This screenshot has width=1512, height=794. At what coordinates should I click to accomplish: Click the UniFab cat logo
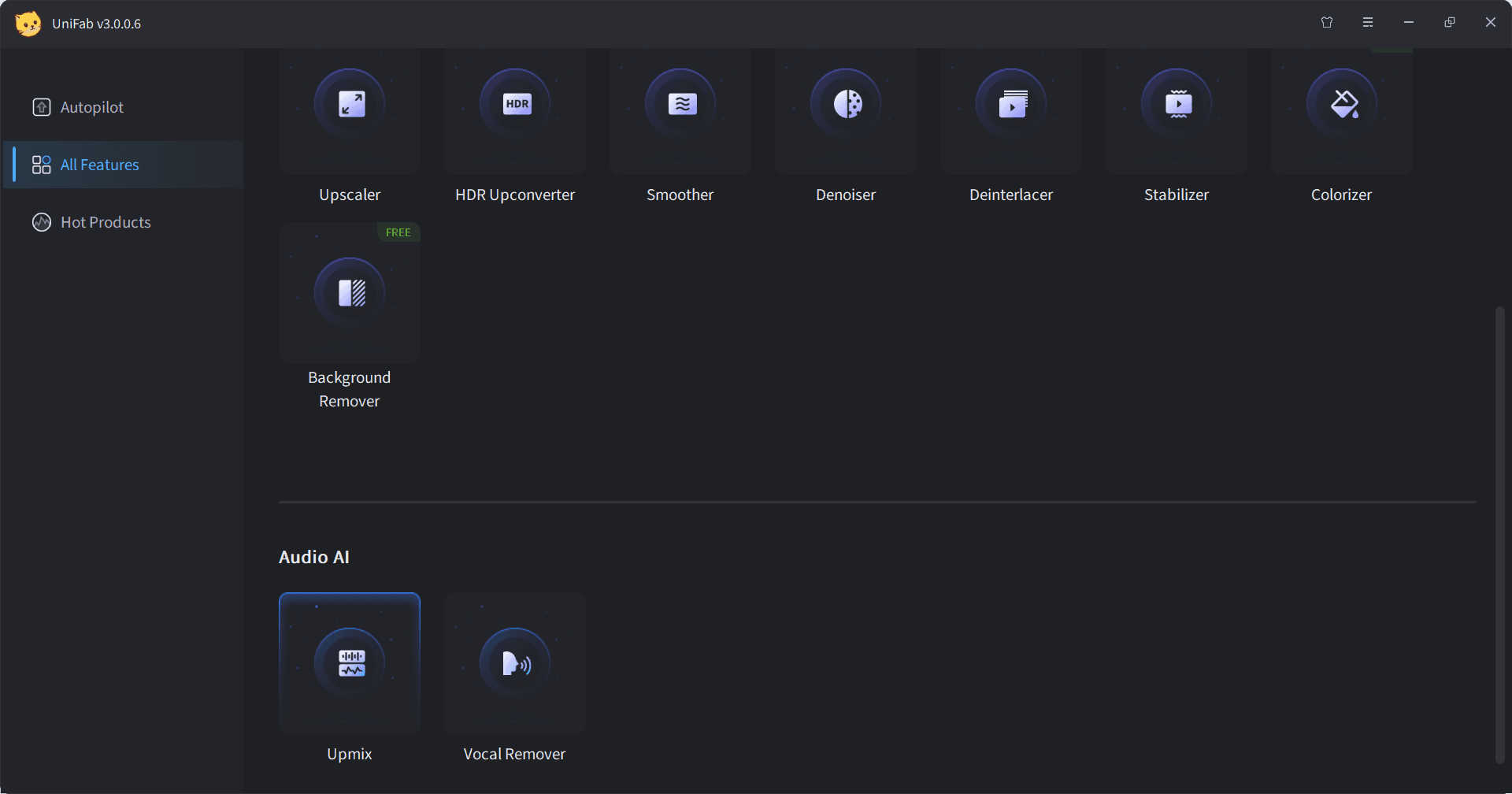tap(28, 24)
